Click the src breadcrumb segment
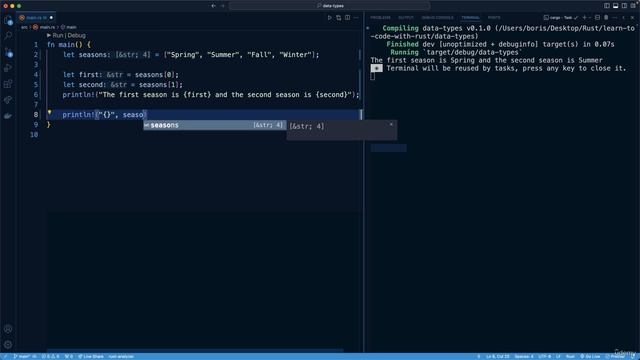The height and width of the screenshot is (360, 640). click(24, 27)
